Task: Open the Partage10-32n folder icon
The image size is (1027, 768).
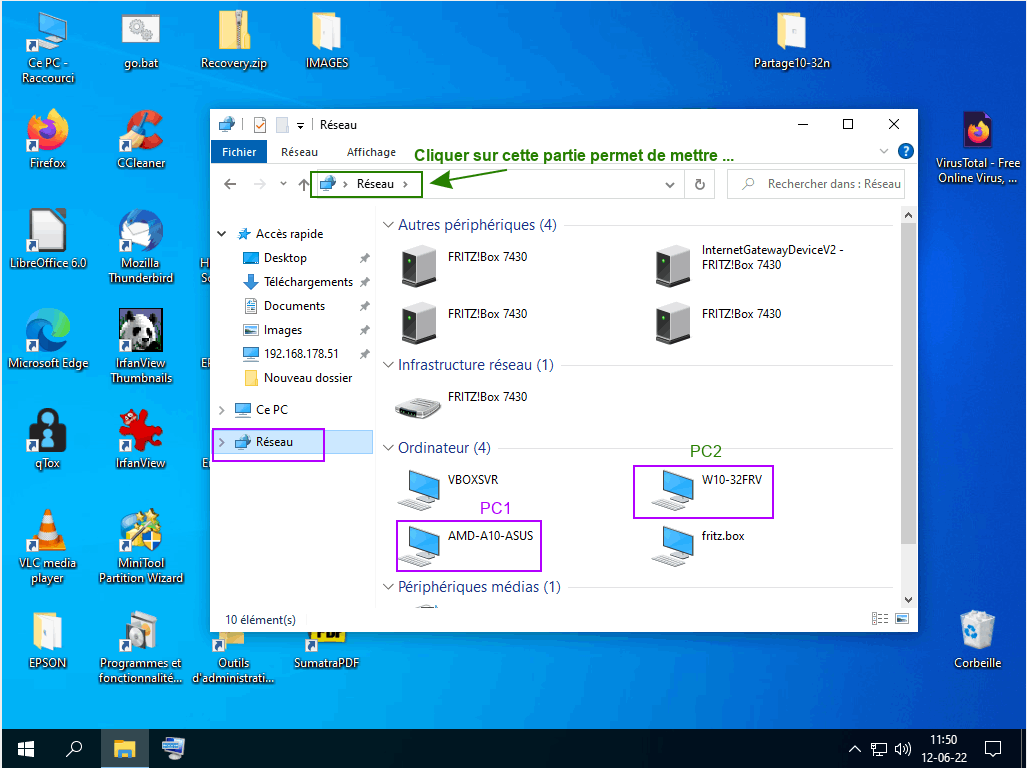Action: 792,41
